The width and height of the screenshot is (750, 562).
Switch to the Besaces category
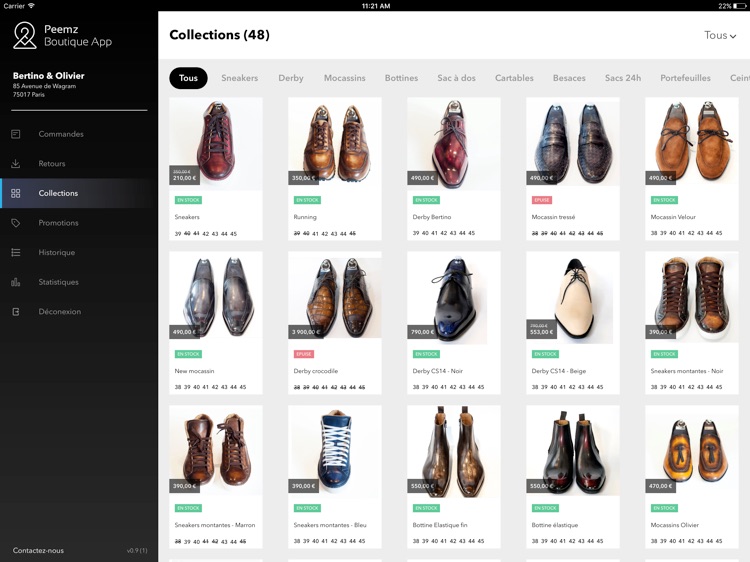coord(569,78)
